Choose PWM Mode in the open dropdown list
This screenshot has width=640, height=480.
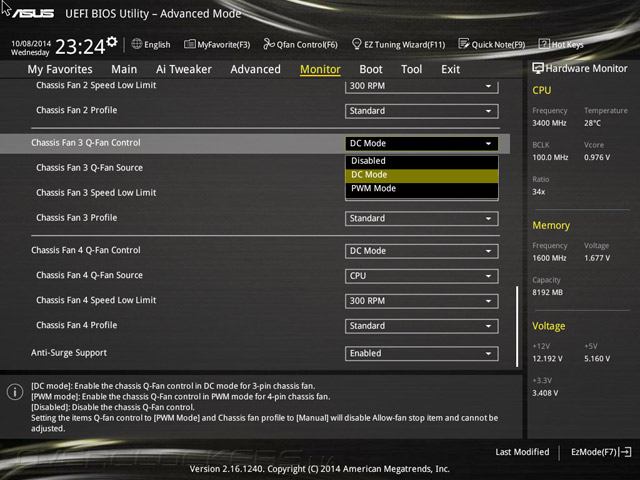click(x=422, y=189)
